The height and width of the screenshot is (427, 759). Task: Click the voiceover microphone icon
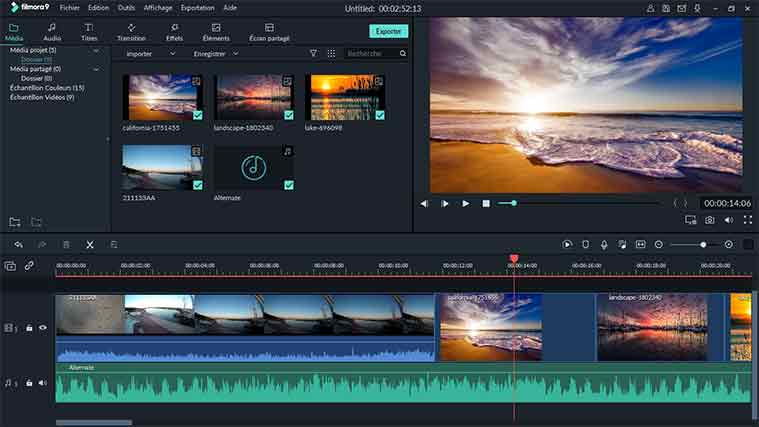point(603,244)
